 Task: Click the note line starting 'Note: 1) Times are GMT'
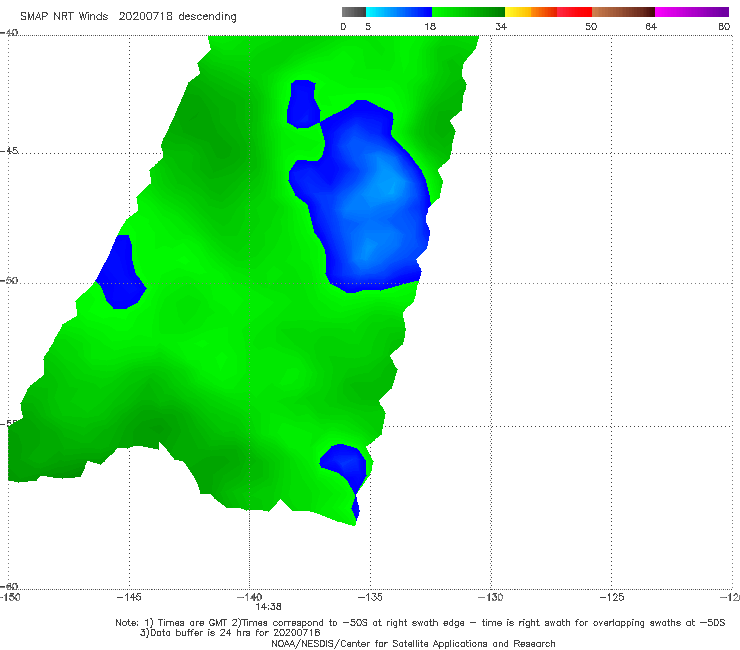tap(420, 623)
